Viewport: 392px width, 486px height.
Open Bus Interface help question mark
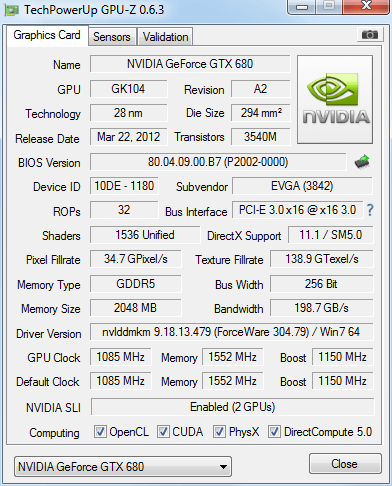point(370,210)
